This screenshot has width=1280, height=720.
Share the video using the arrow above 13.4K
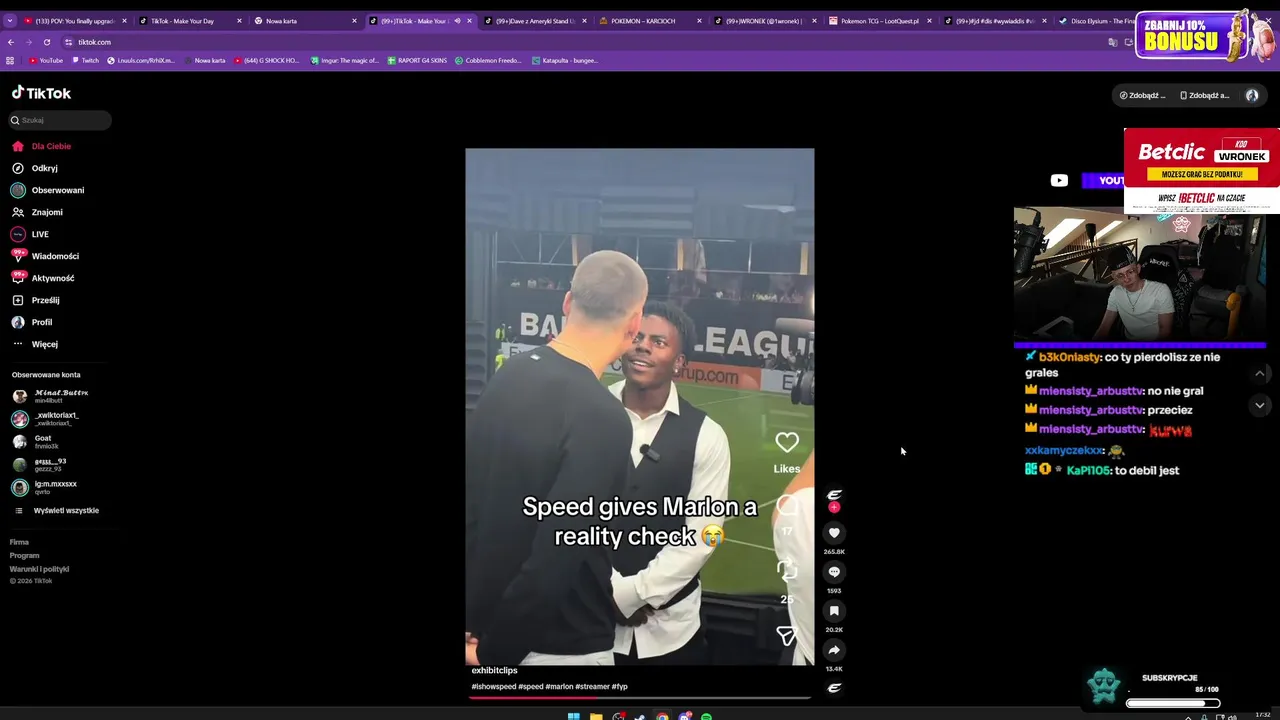click(834, 650)
